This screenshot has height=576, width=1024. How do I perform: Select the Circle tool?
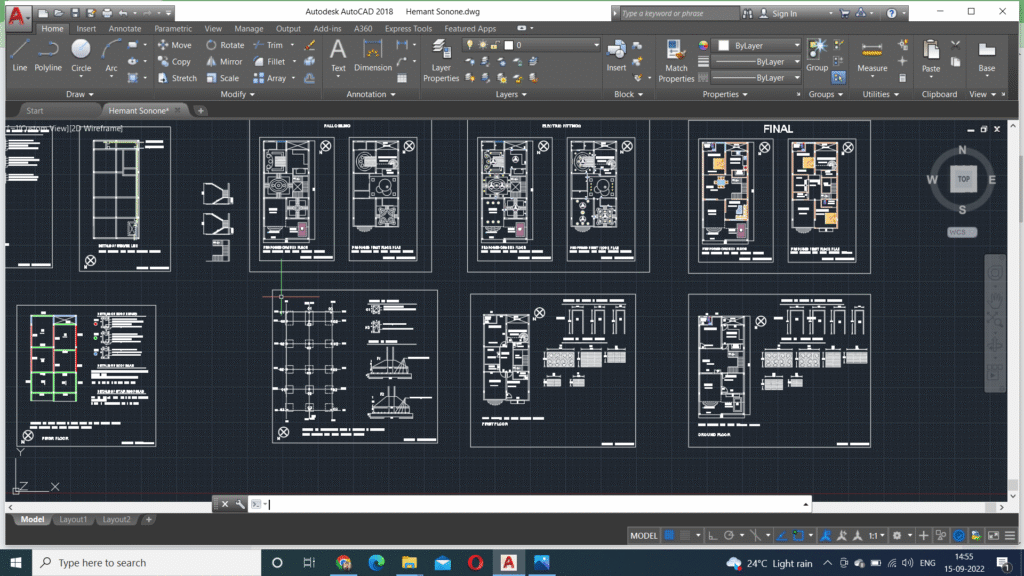[x=81, y=55]
